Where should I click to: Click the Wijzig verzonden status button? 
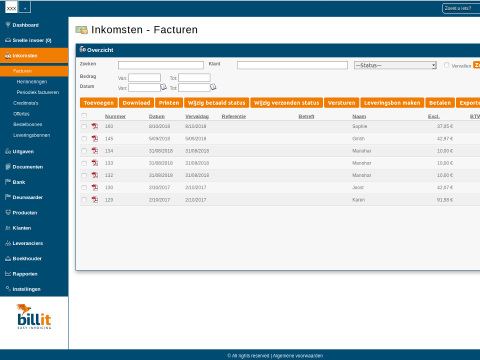[x=287, y=103]
